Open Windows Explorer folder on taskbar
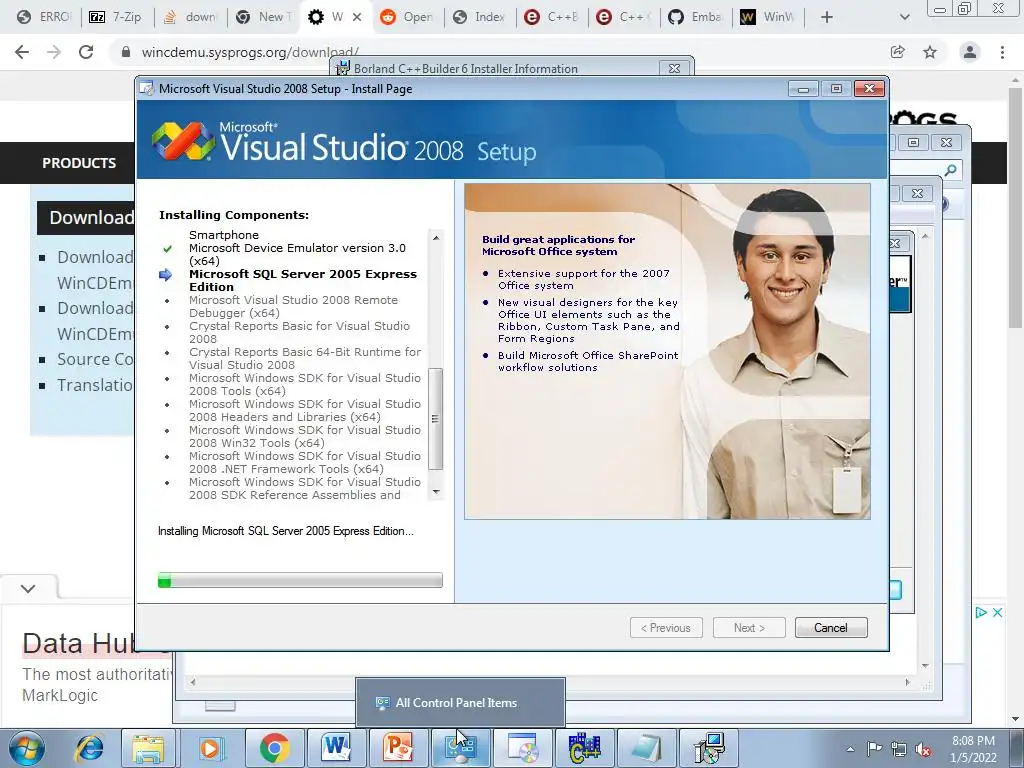This screenshot has height=768, width=1024. point(148,748)
